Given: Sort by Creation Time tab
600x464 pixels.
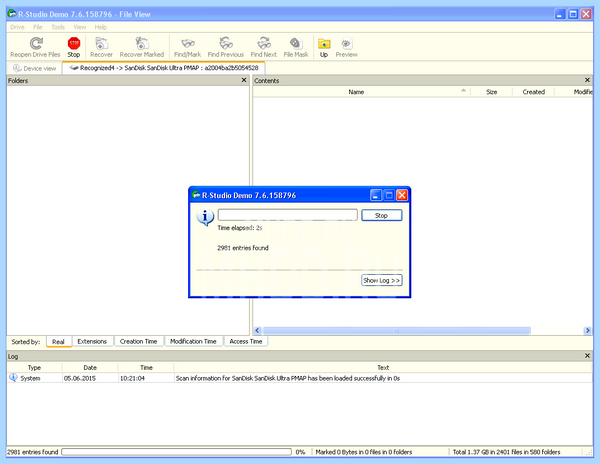Looking at the screenshot, I should pos(139,341).
